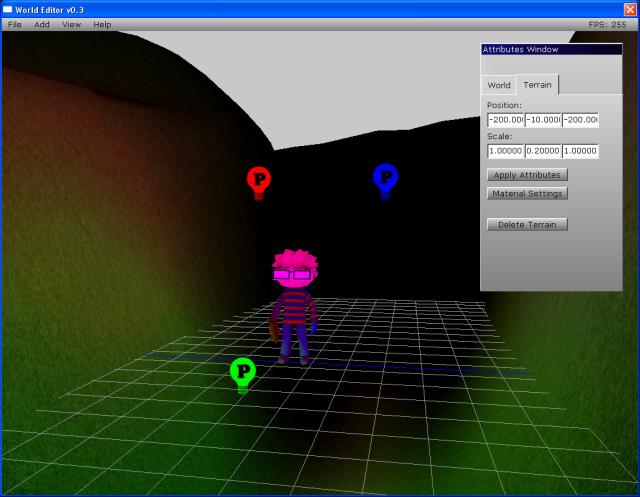Select the blue point light bulb icon

point(385,181)
